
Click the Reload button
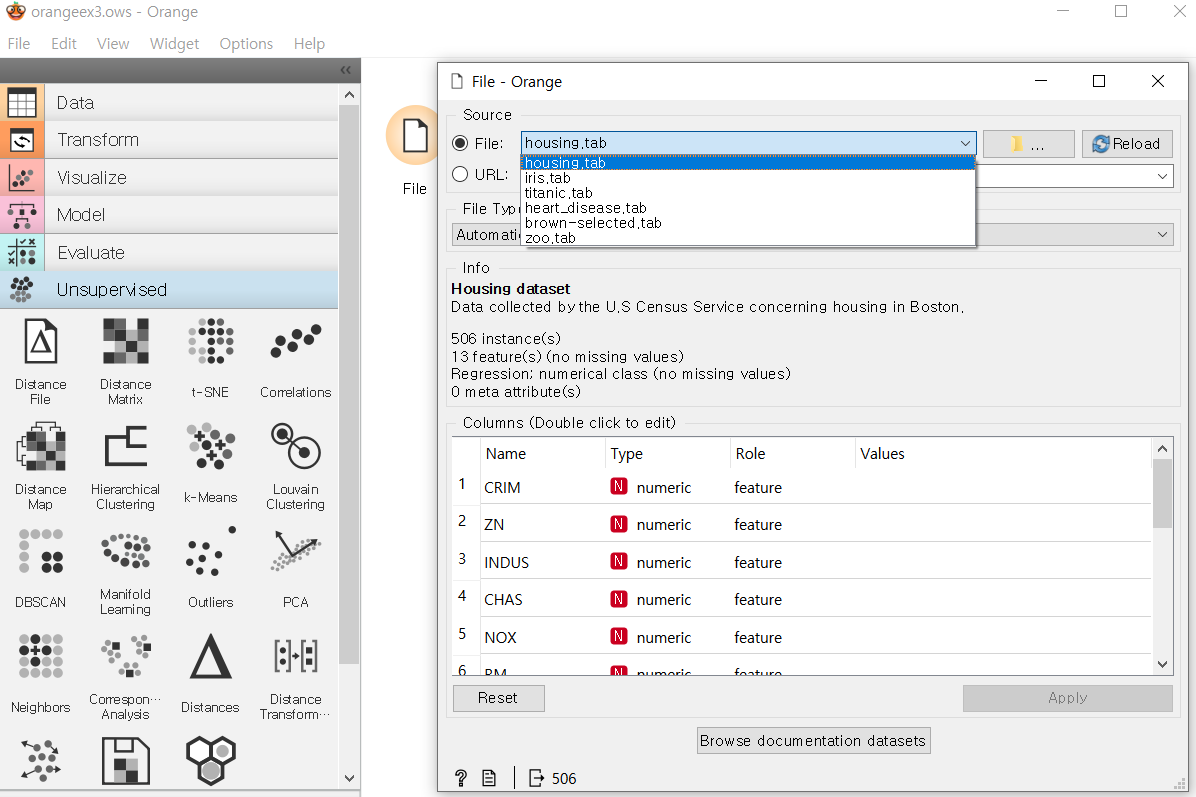click(1127, 143)
